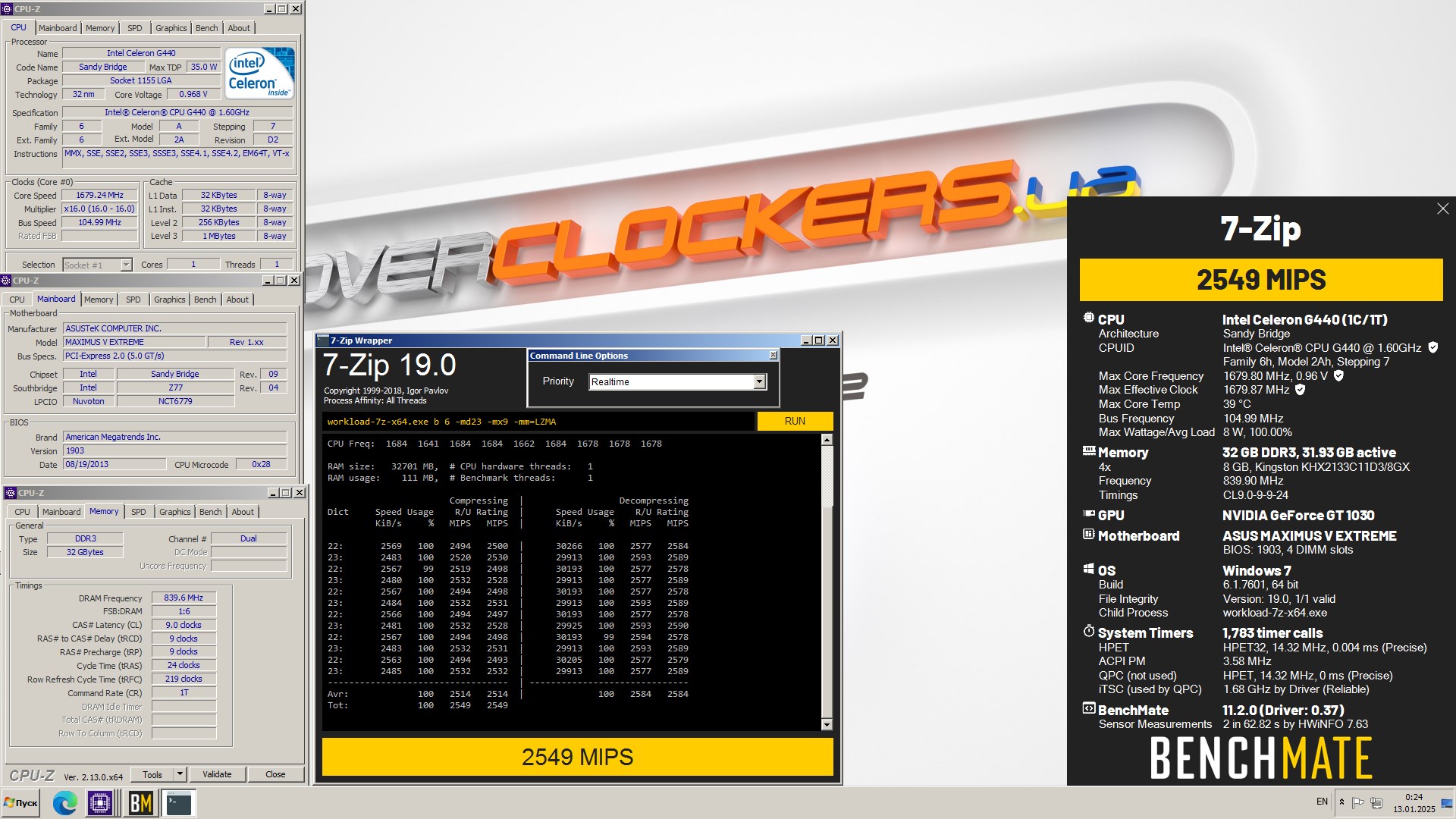Click the 2549 MIPS bar in 7-Zip Wrapper

pyautogui.click(x=577, y=757)
